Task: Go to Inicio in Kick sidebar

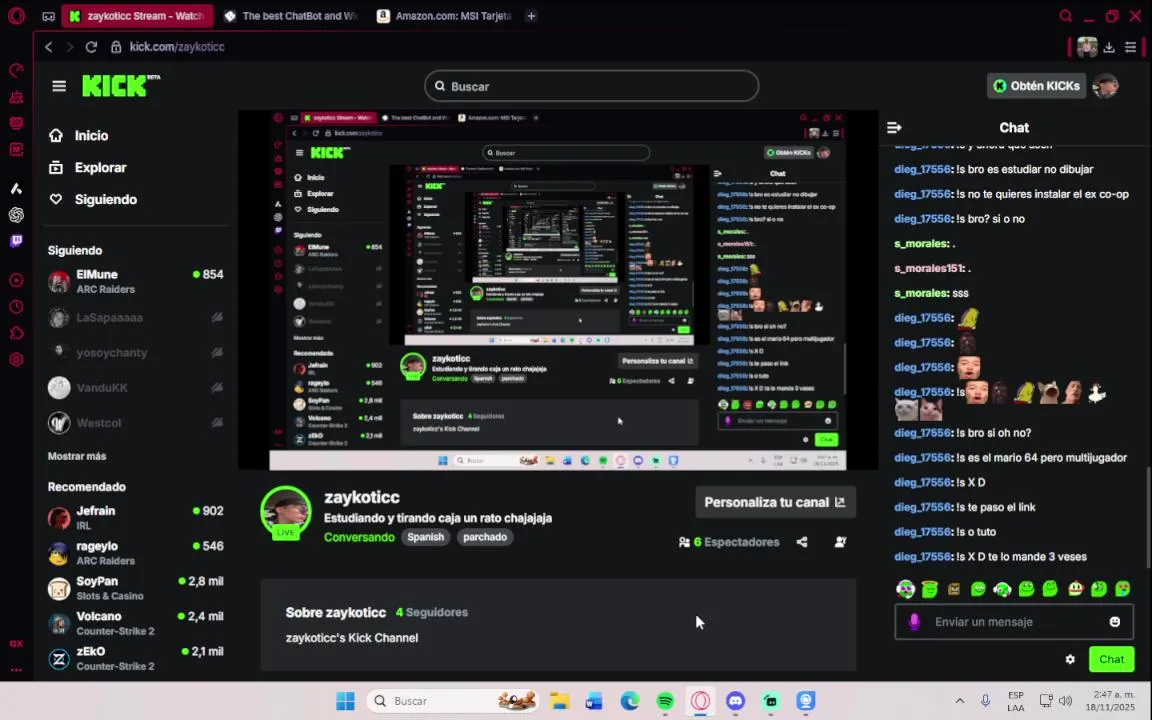Action: [79, 136]
